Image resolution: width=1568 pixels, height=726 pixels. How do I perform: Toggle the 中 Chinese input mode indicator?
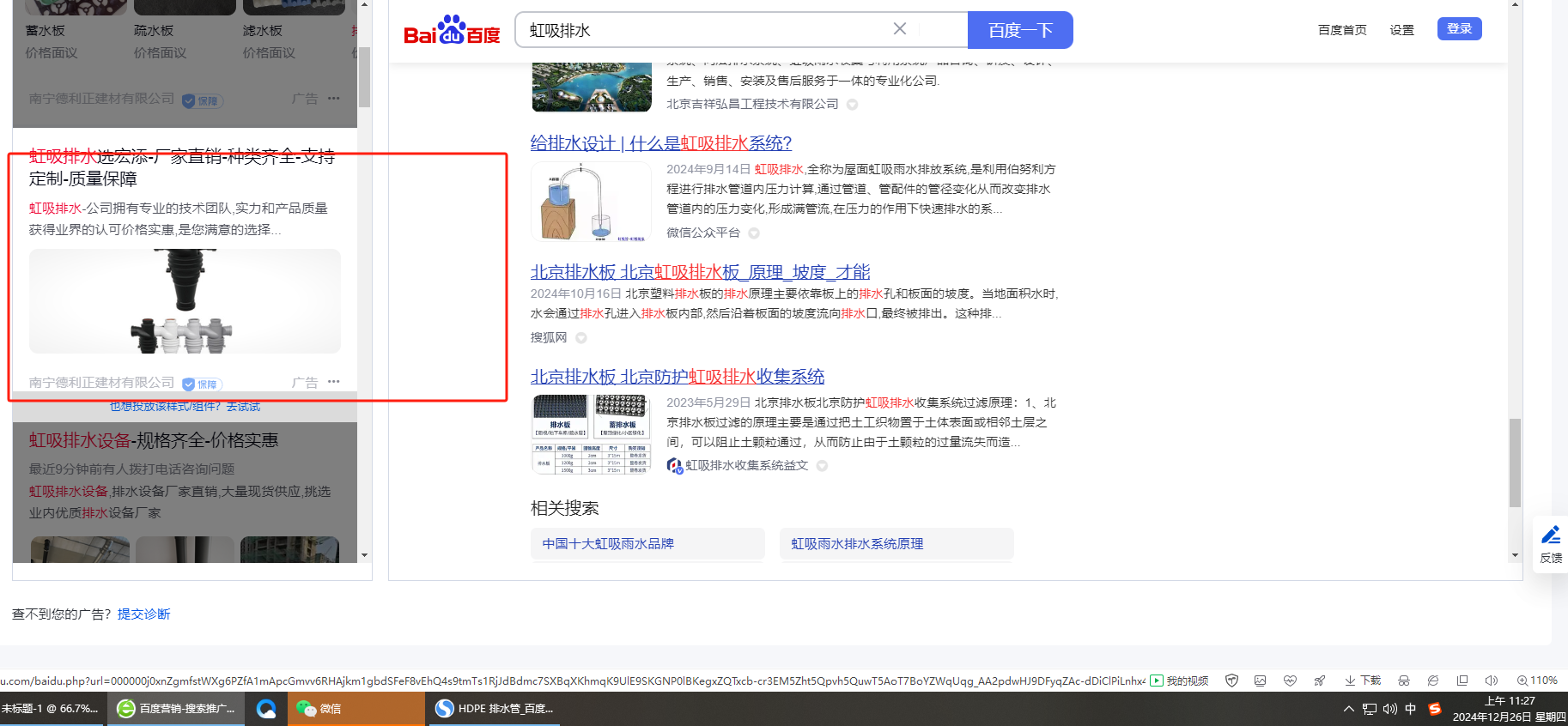1411,709
